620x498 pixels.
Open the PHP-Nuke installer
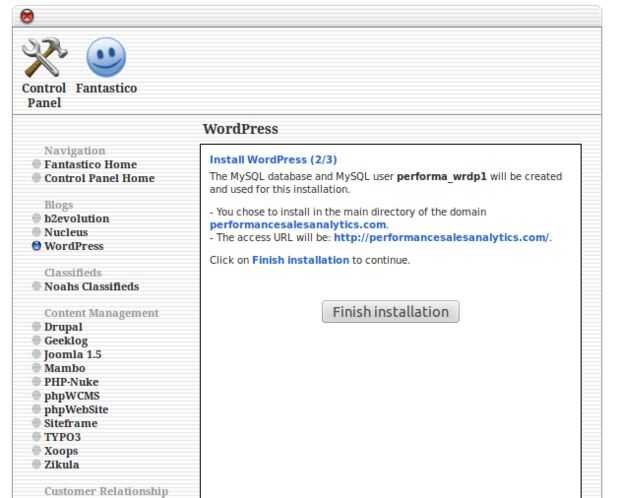[x=71, y=382]
